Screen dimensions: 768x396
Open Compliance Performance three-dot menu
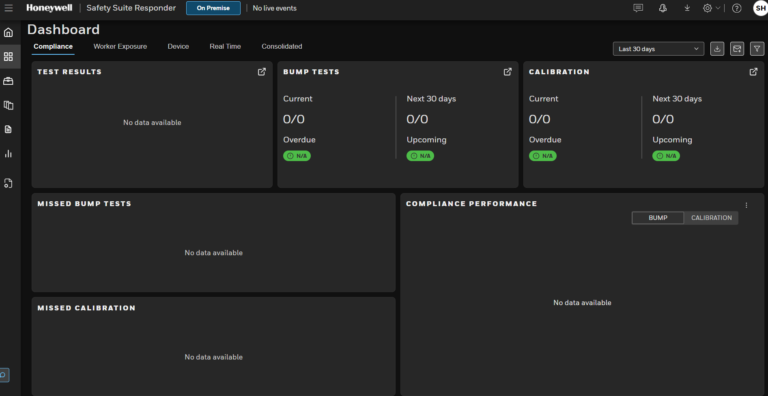tap(746, 205)
